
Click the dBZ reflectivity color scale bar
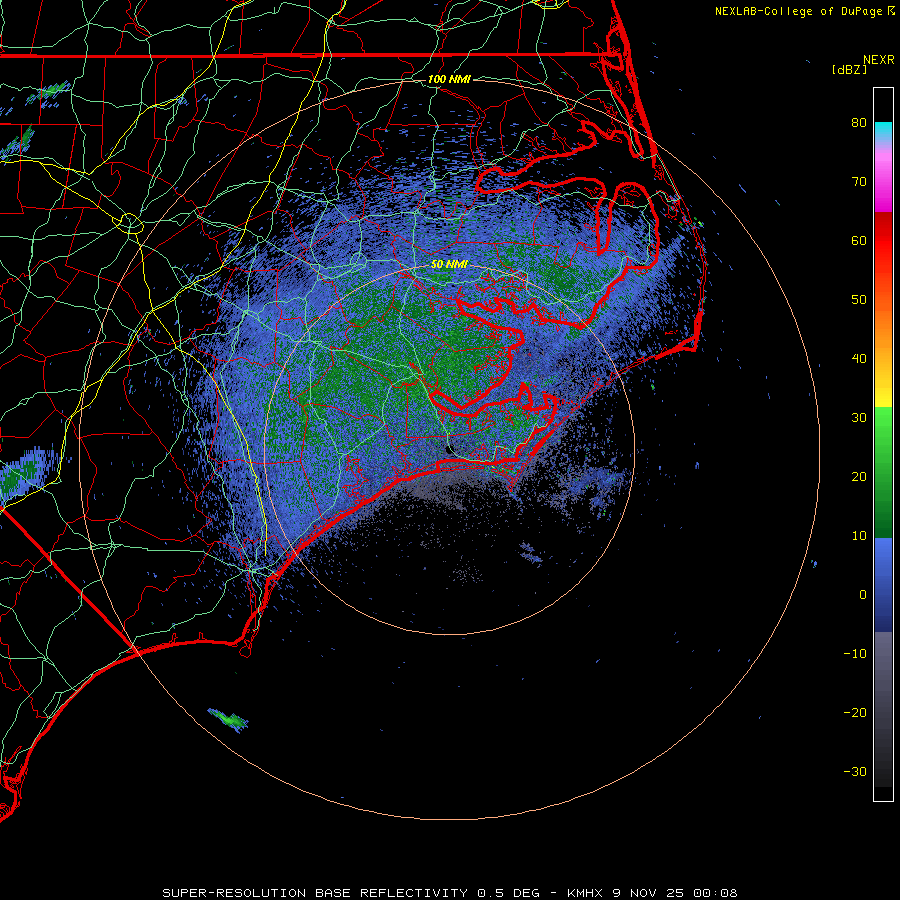(883, 444)
